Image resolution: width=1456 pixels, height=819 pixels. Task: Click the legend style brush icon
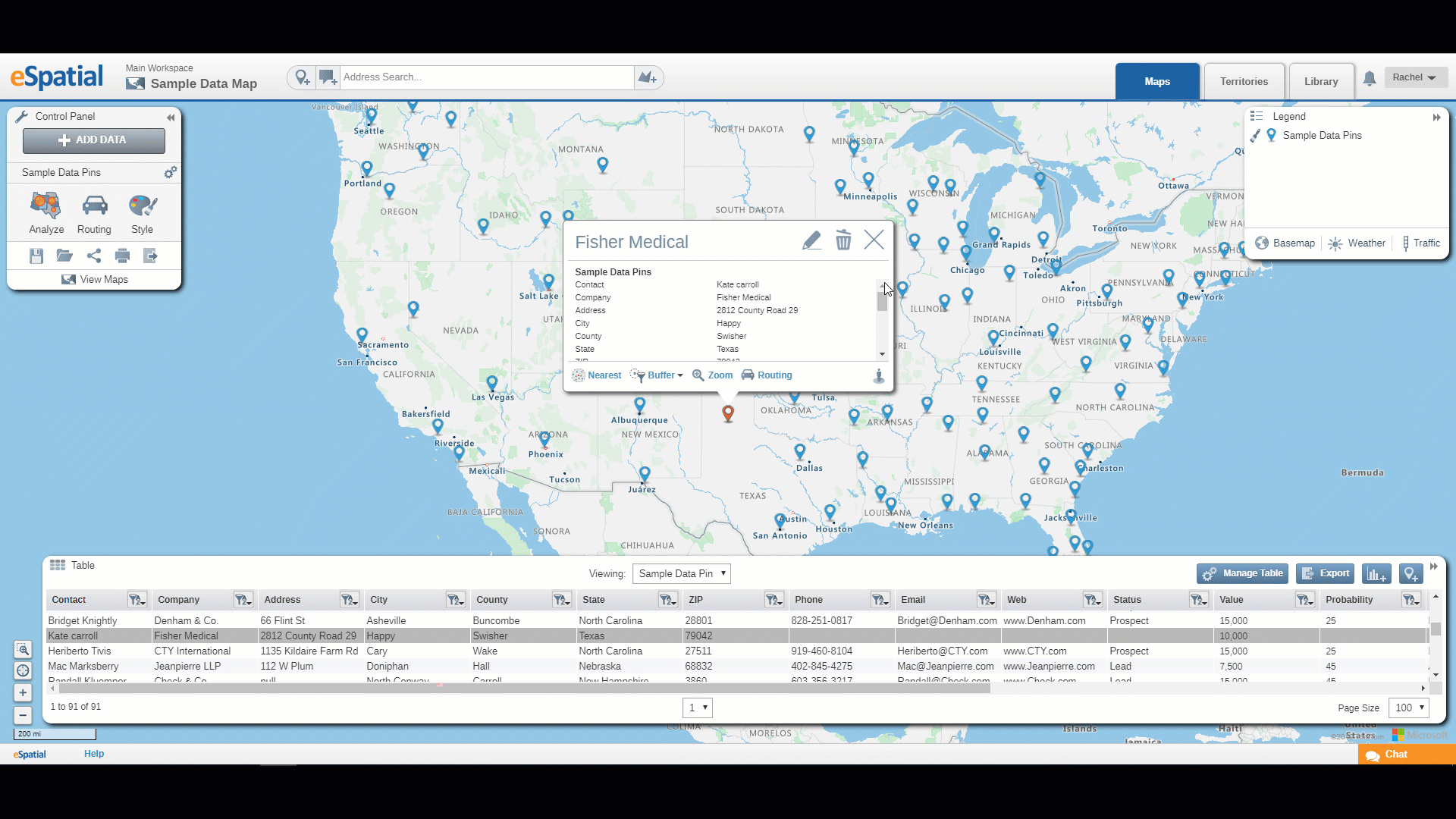point(1256,136)
